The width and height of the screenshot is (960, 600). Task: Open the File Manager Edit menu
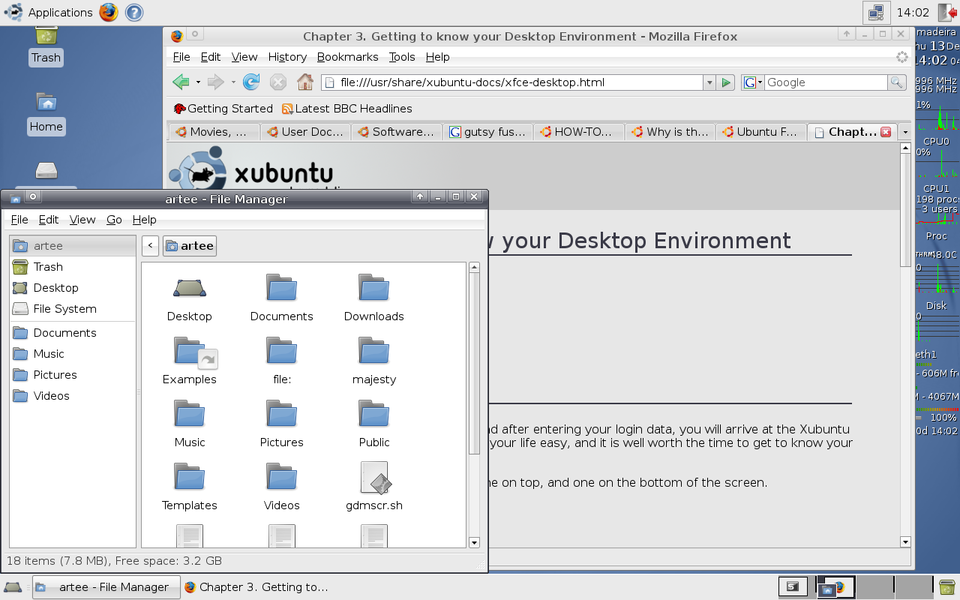48,220
